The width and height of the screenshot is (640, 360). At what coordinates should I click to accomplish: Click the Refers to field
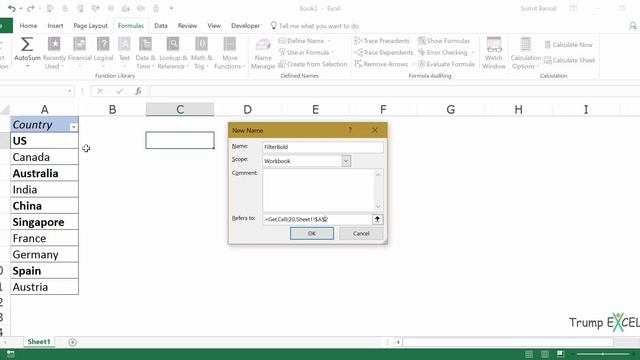(x=317, y=219)
